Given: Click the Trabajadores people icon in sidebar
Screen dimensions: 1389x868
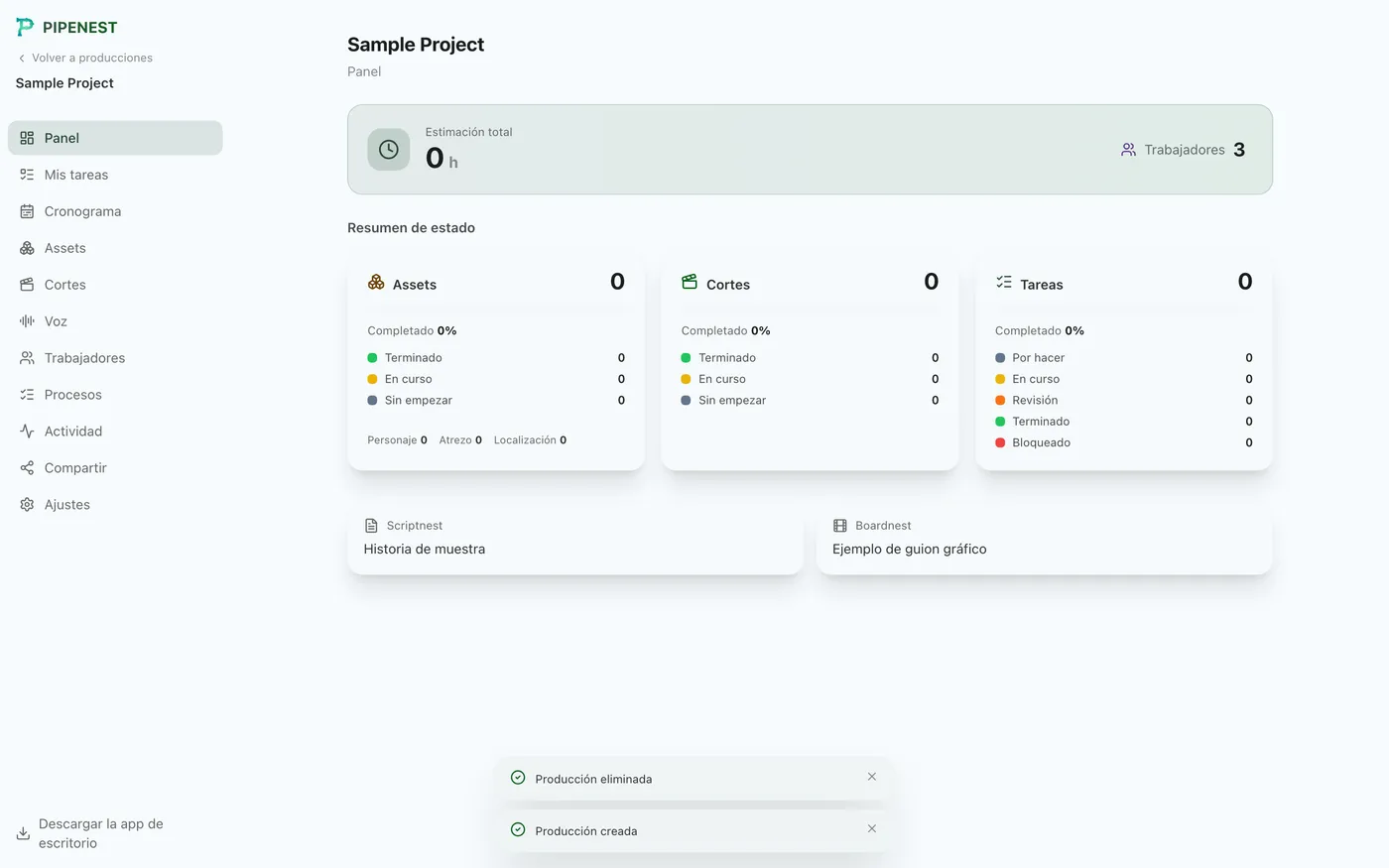Looking at the screenshot, I should coord(27,358).
